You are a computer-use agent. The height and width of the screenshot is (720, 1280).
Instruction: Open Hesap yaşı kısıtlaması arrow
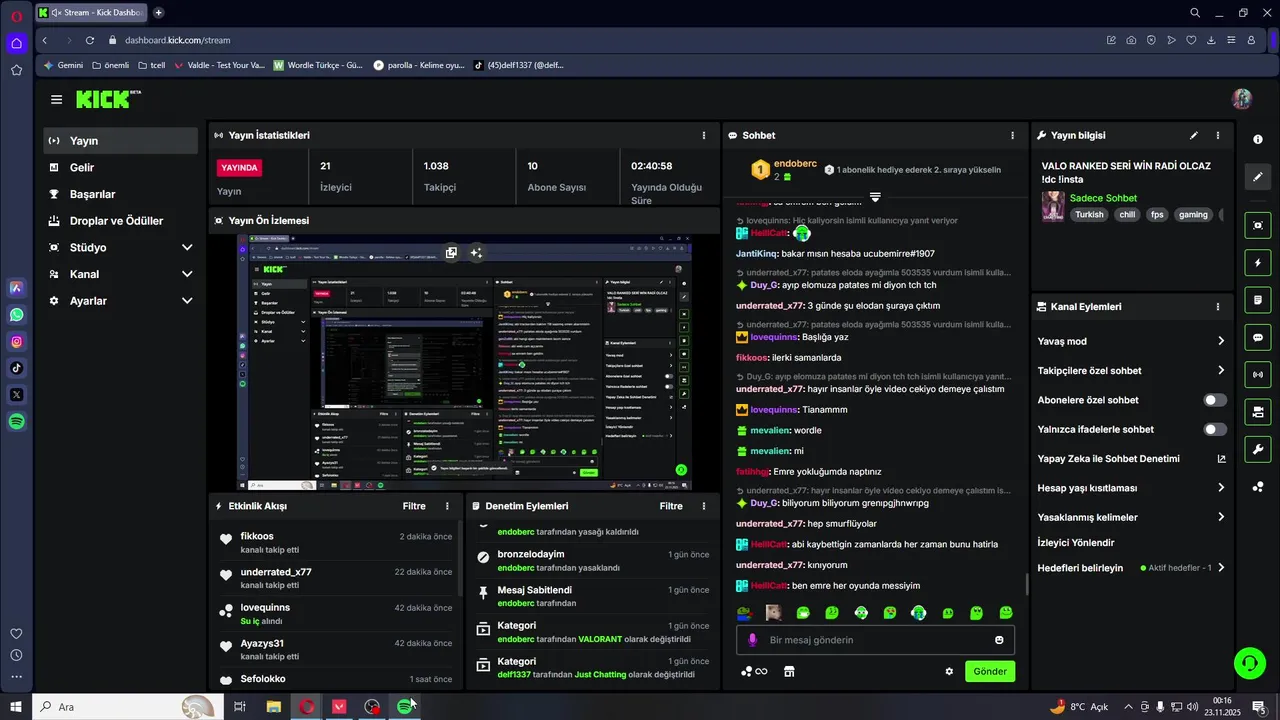(x=1221, y=488)
